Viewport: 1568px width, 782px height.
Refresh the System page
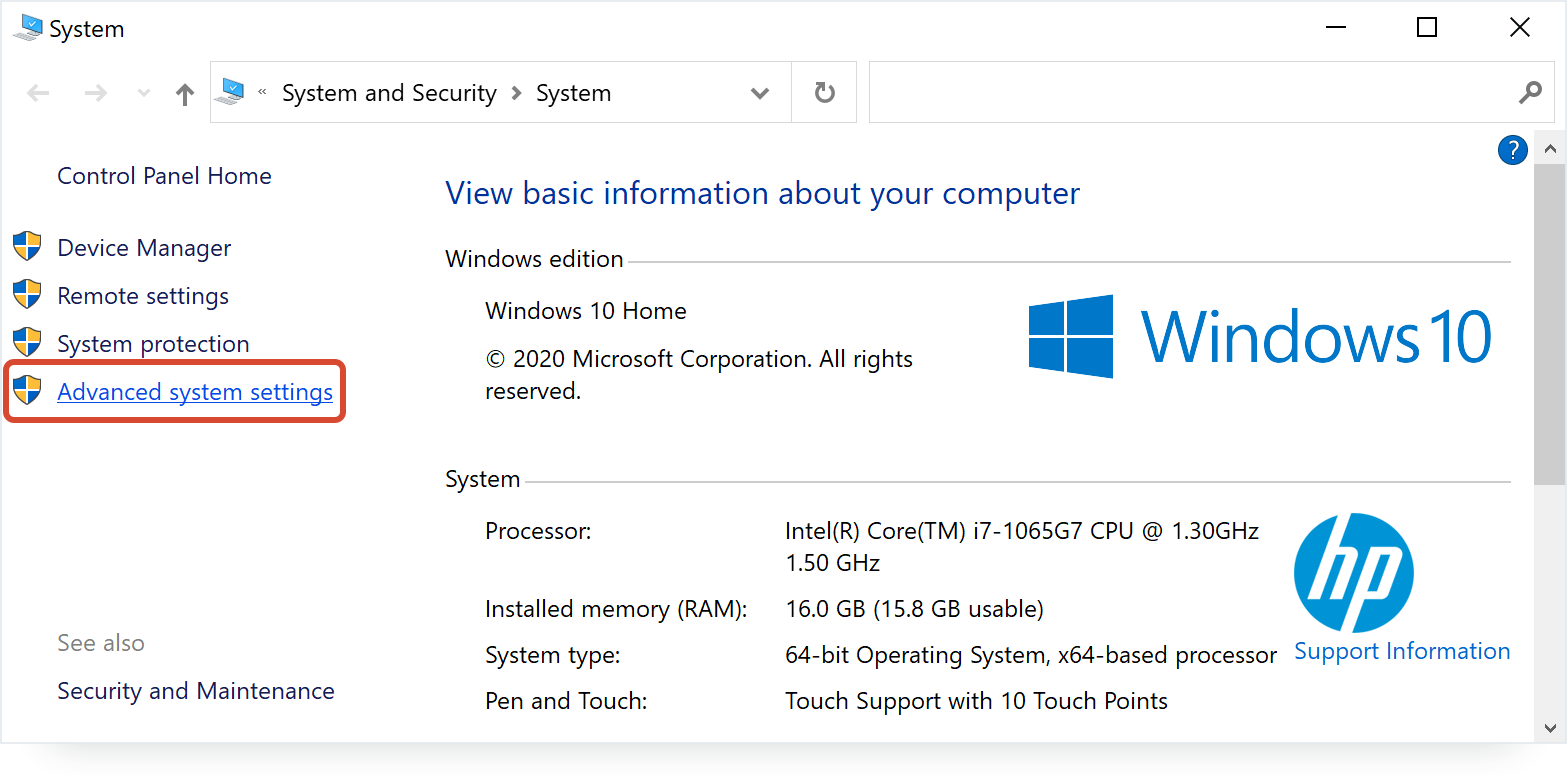(824, 93)
